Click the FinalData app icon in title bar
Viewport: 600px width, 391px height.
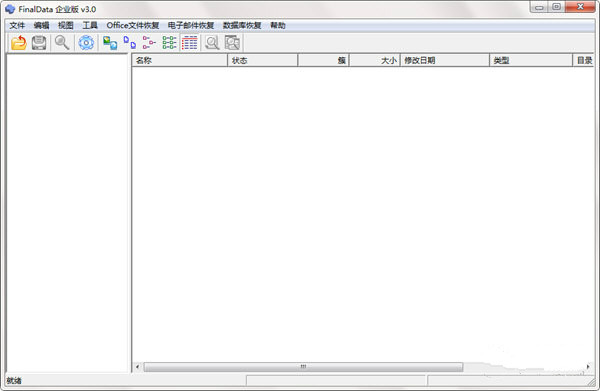coord(10,9)
